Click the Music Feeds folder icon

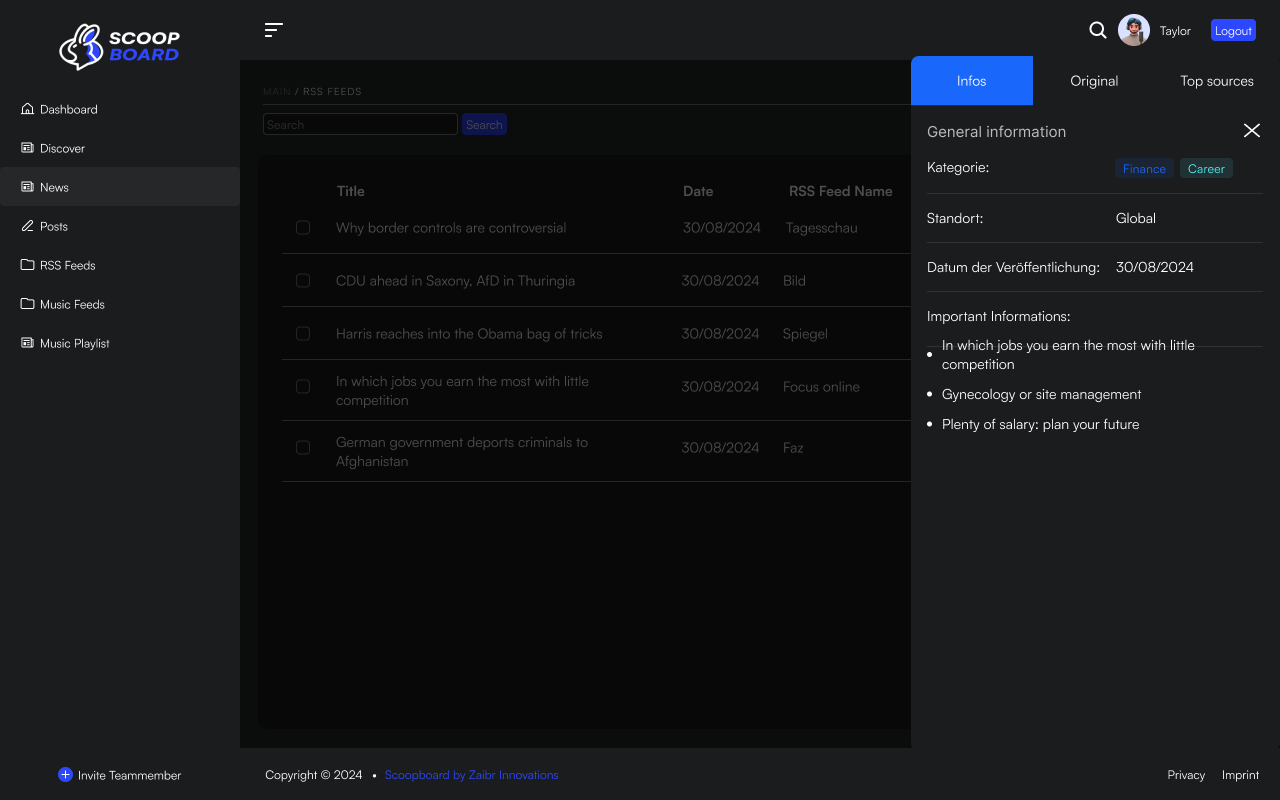click(x=27, y=304)
